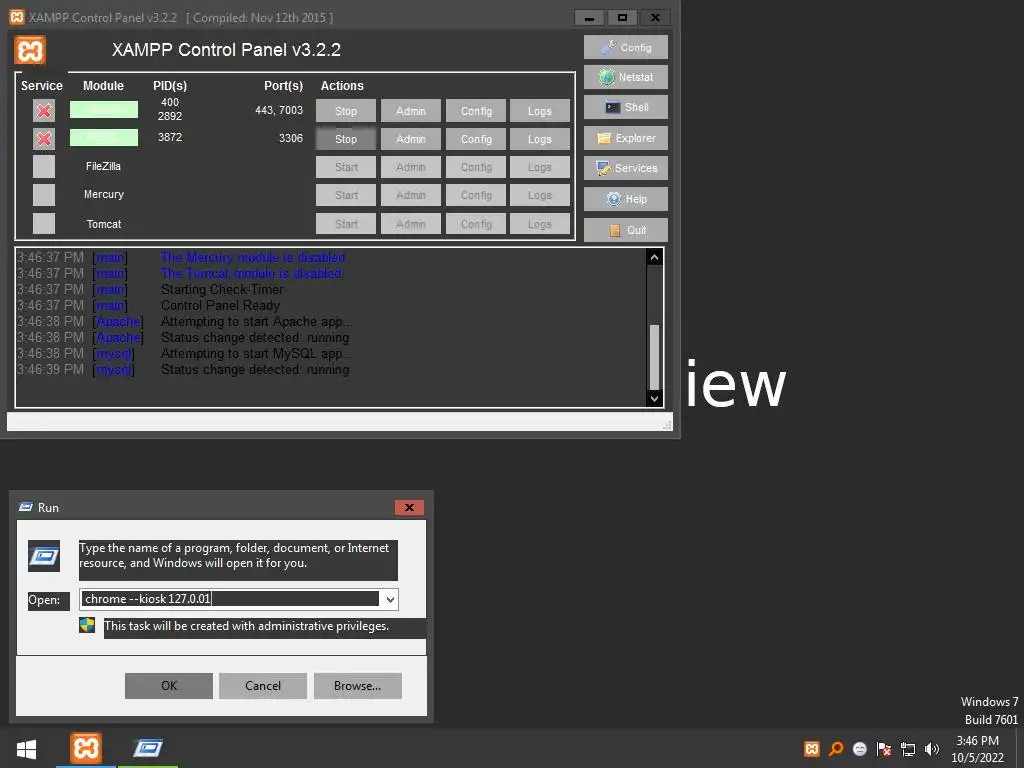The image size is (1024, 768).
Task: Click the log scrollbar down arrow
Action: click(x=654, y=398)
